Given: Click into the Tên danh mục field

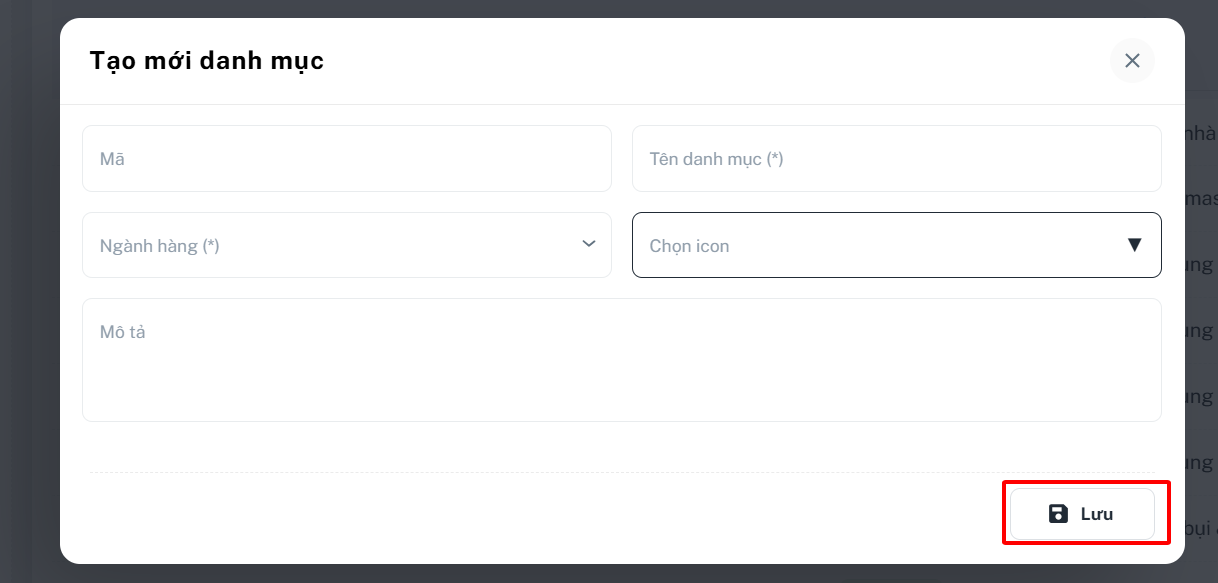Looking at the screenshot, I should (897, 158).
